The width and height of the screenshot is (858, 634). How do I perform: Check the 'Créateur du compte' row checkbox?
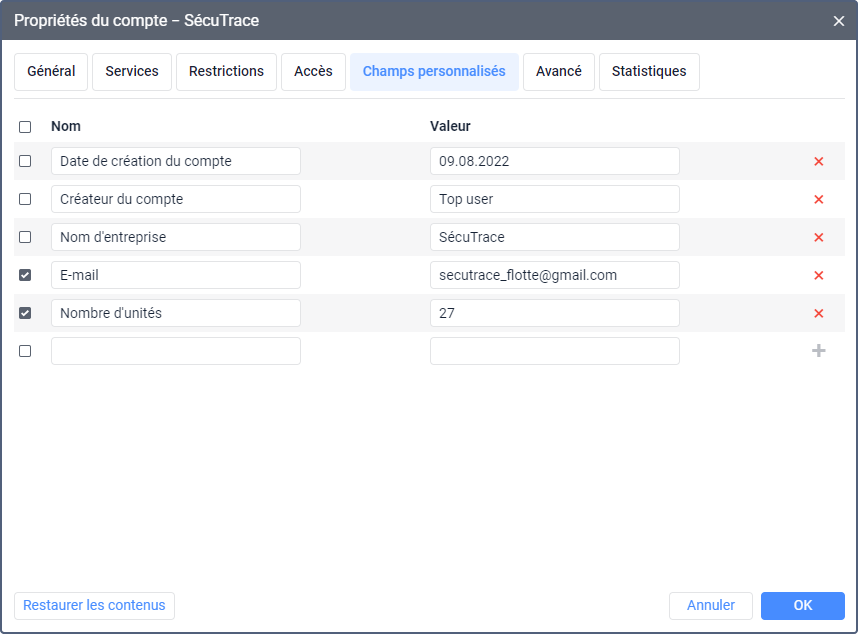point(25,199)
